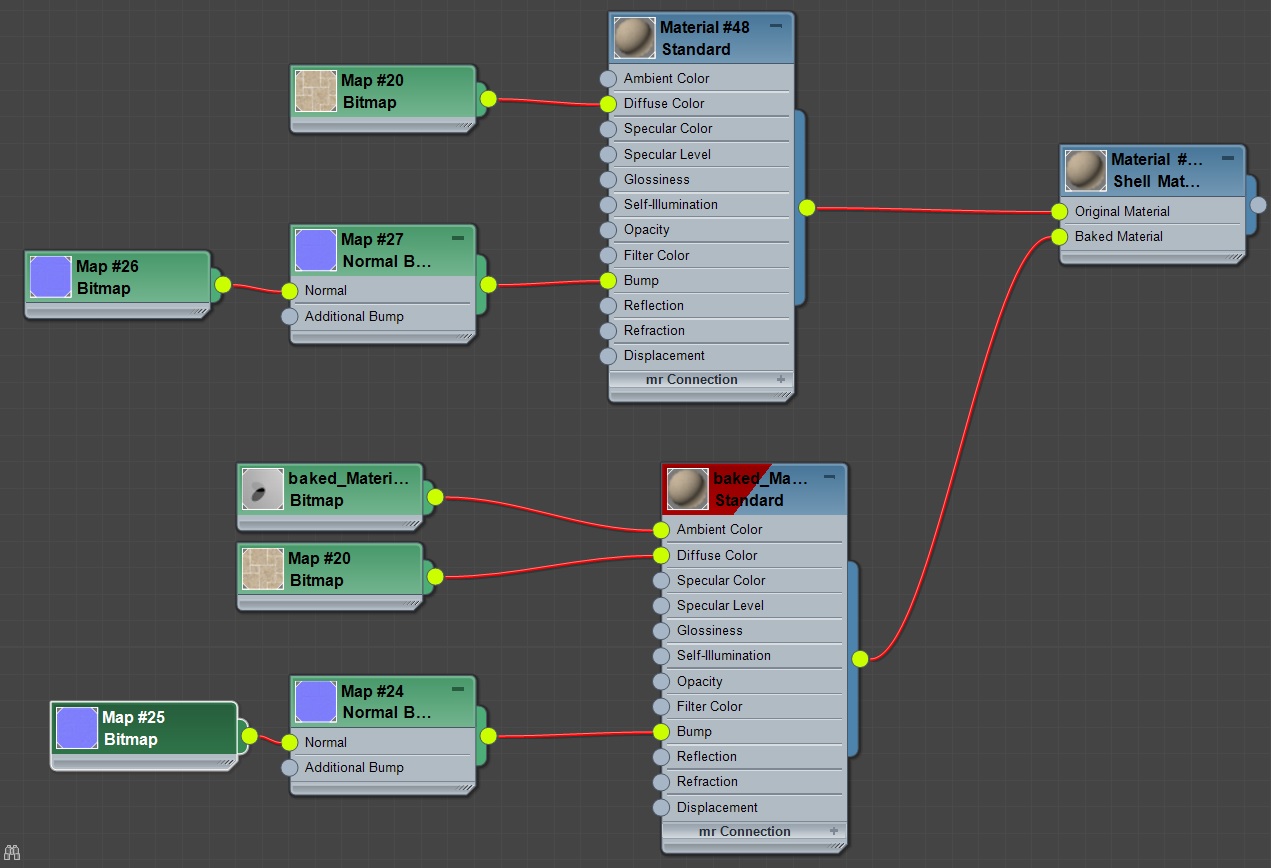
Task: Click the Shell Material sphere preview icon
Action: pos(1085,170)
